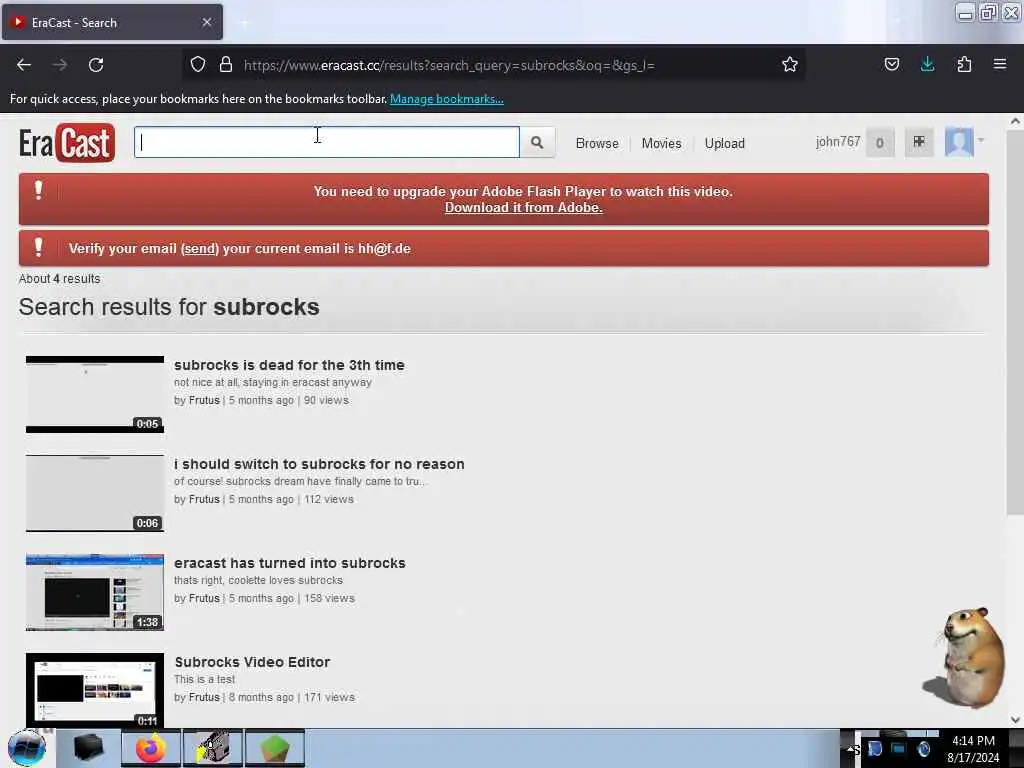The height and width of the screenshot is (768, 1024).
Task: Click the 0:05 duration video thumbnail
Action: pos(95,394)
